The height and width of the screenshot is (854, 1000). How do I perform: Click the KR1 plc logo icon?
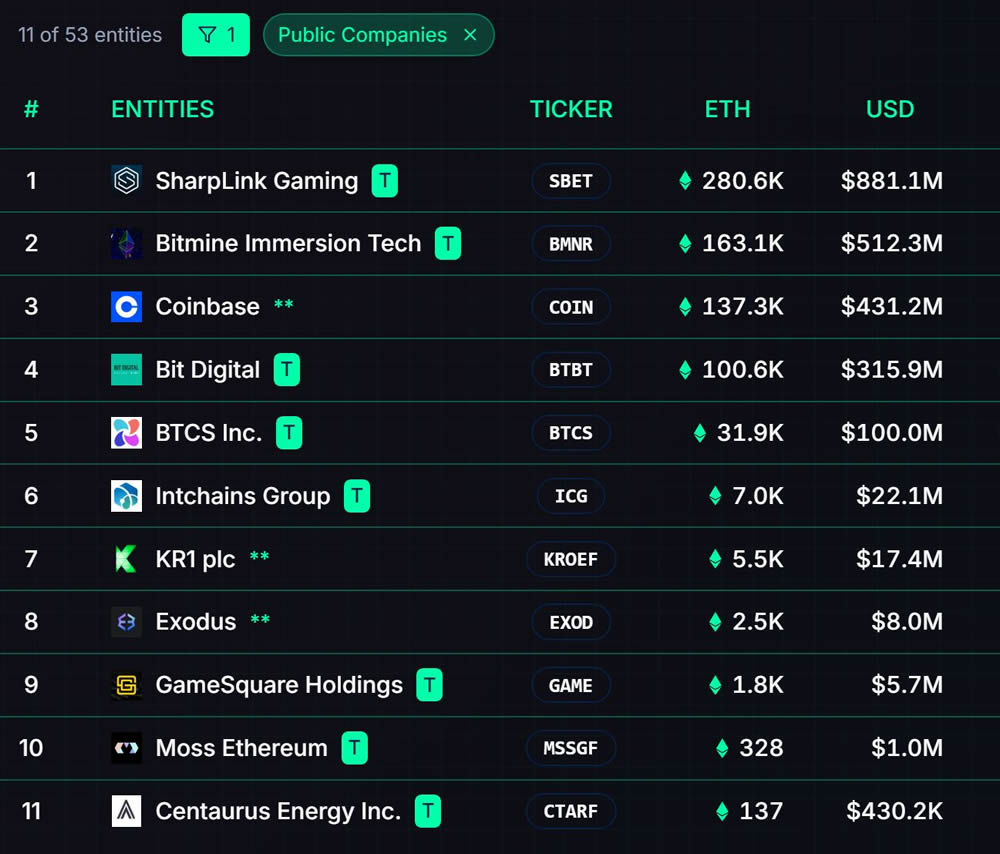click(x=126, y=559)
